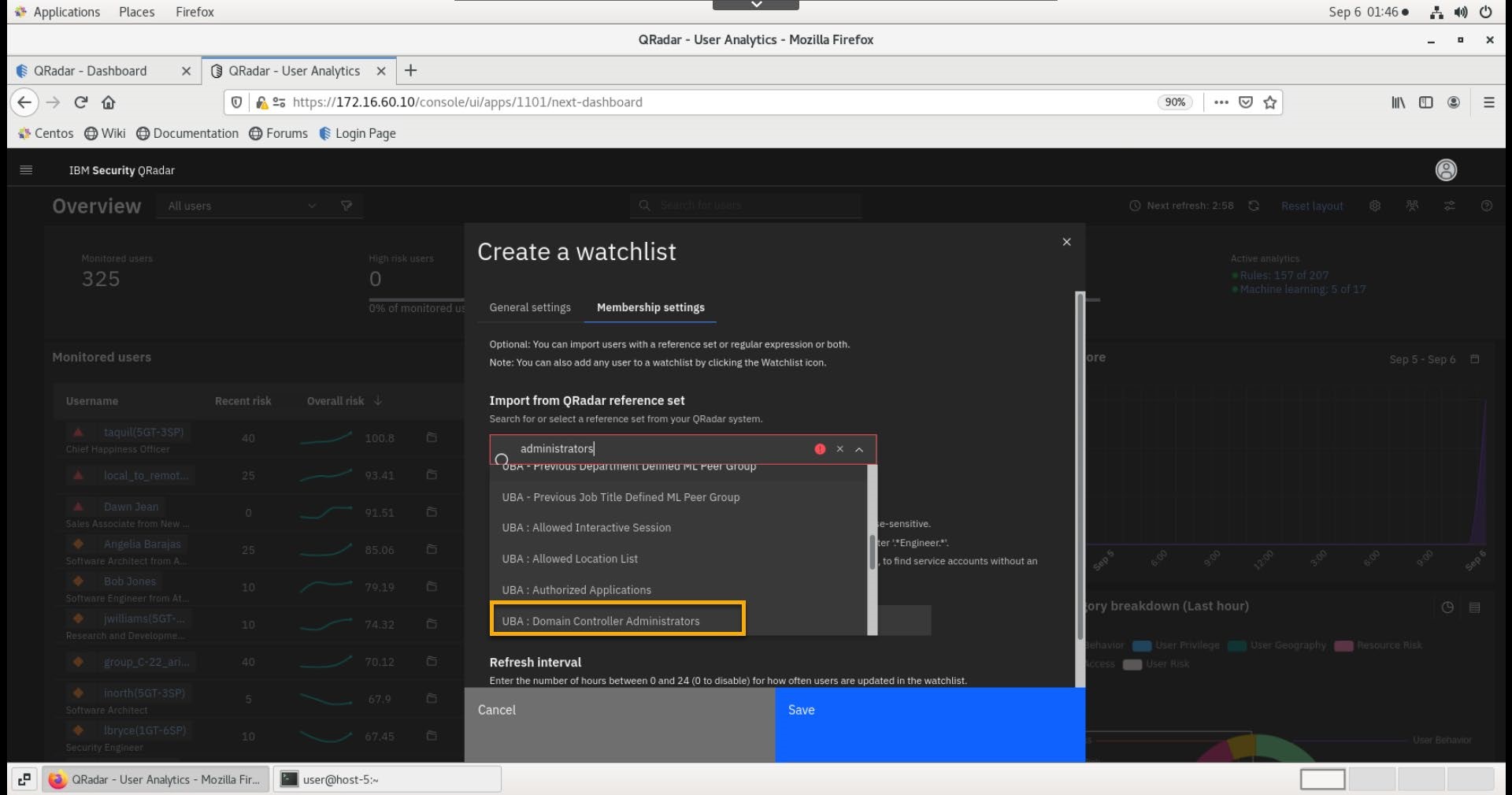Click the filter funnel icon
Screen dimensions: 1512x795
pyautogui.click(x=346, y=206)
